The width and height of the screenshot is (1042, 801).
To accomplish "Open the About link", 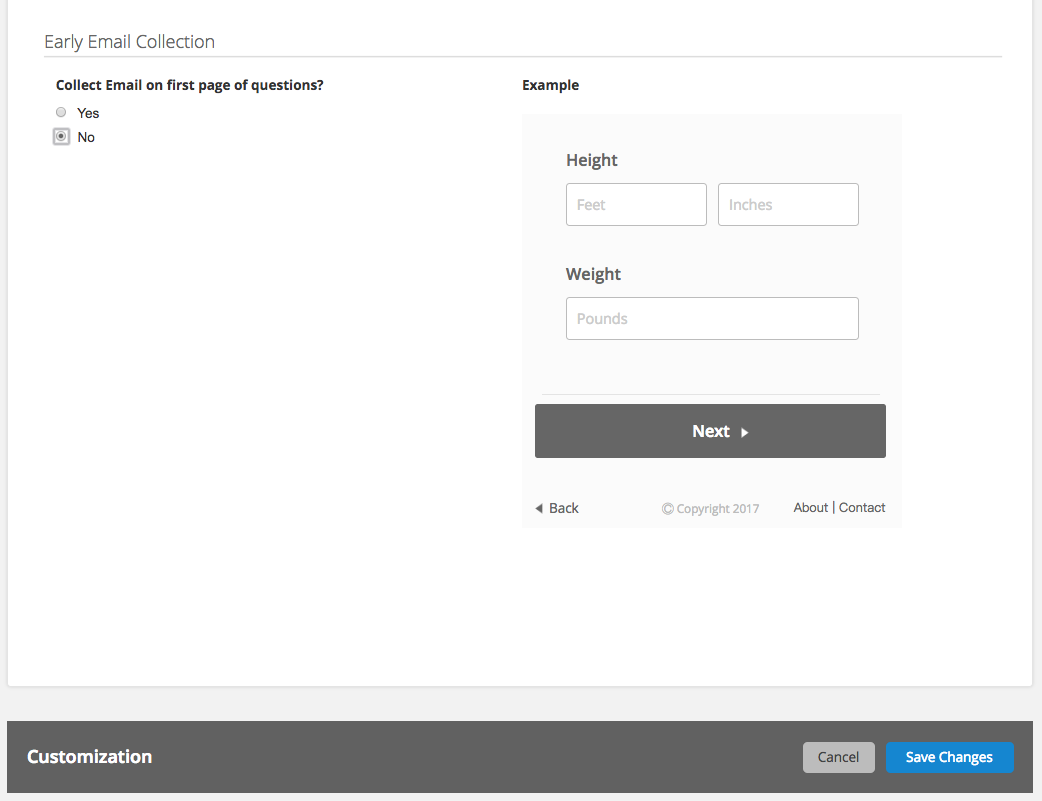I will tap(811, 507).
